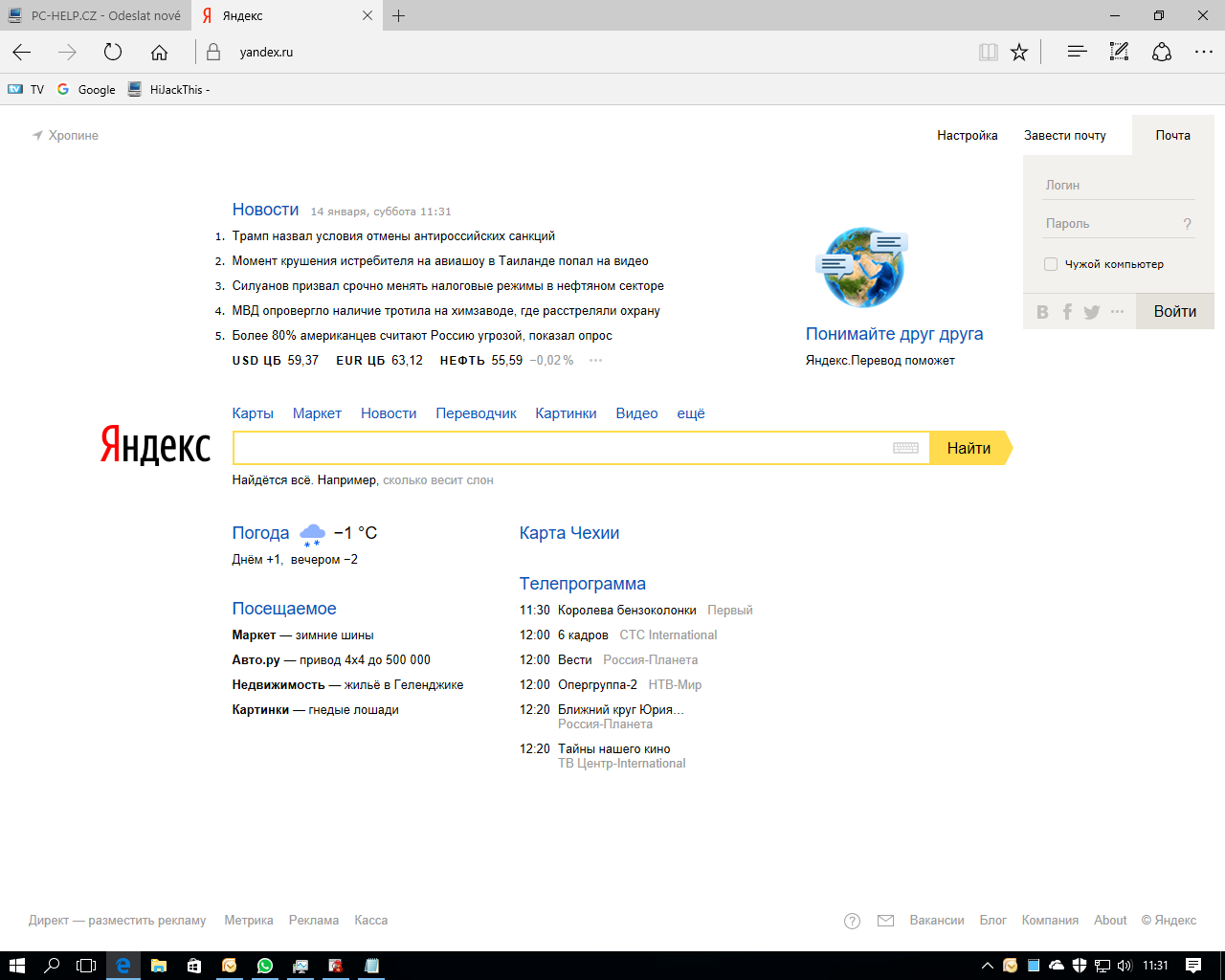Screen dimensions: 1225x980
Task: Show more social login options
Action: click(x=1117, y=312)
